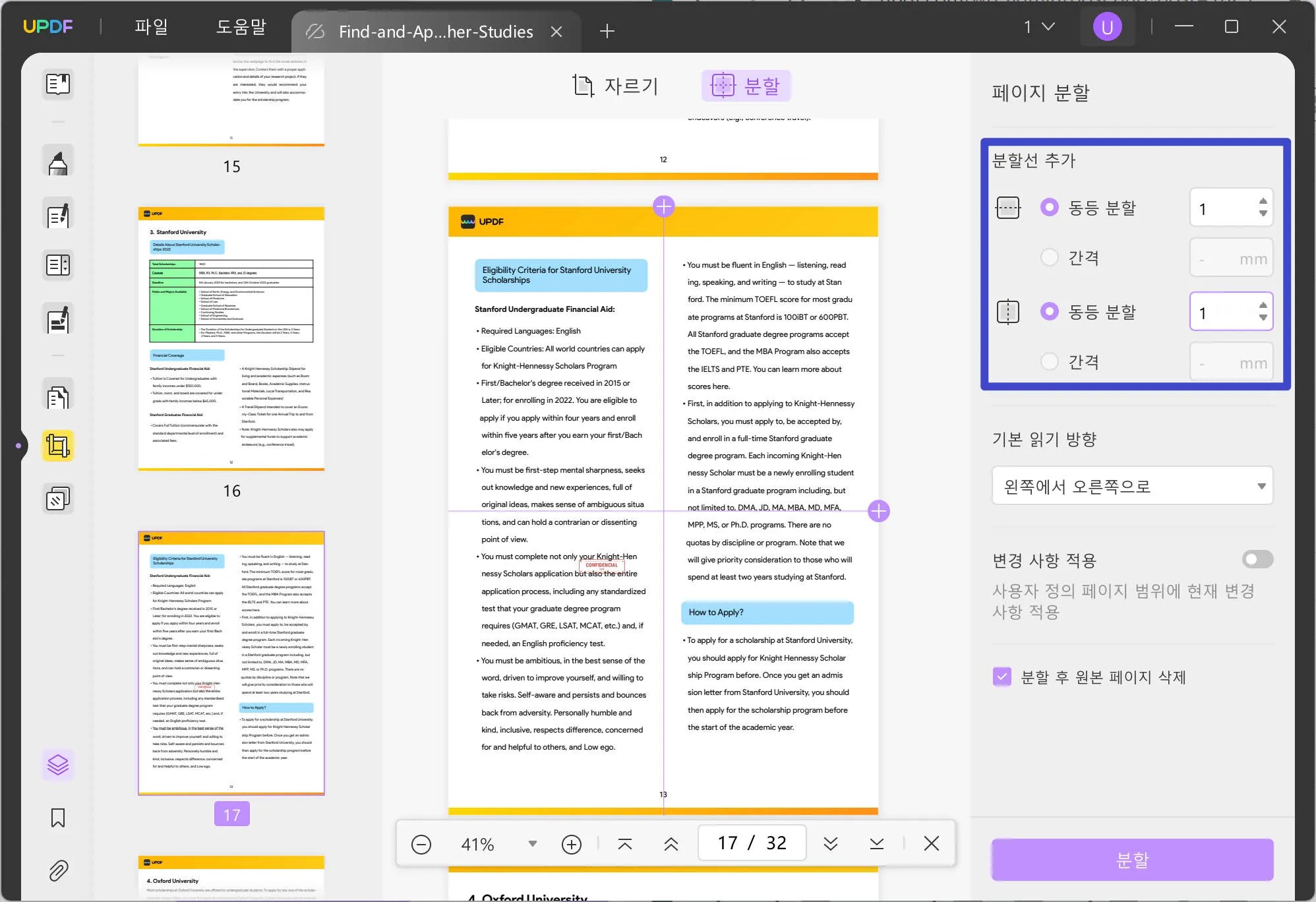Image resolution: width=1316 pixels, height=902 pixels.
Task: Click the vertical split count input field
Action: (x=1232, y=311)
